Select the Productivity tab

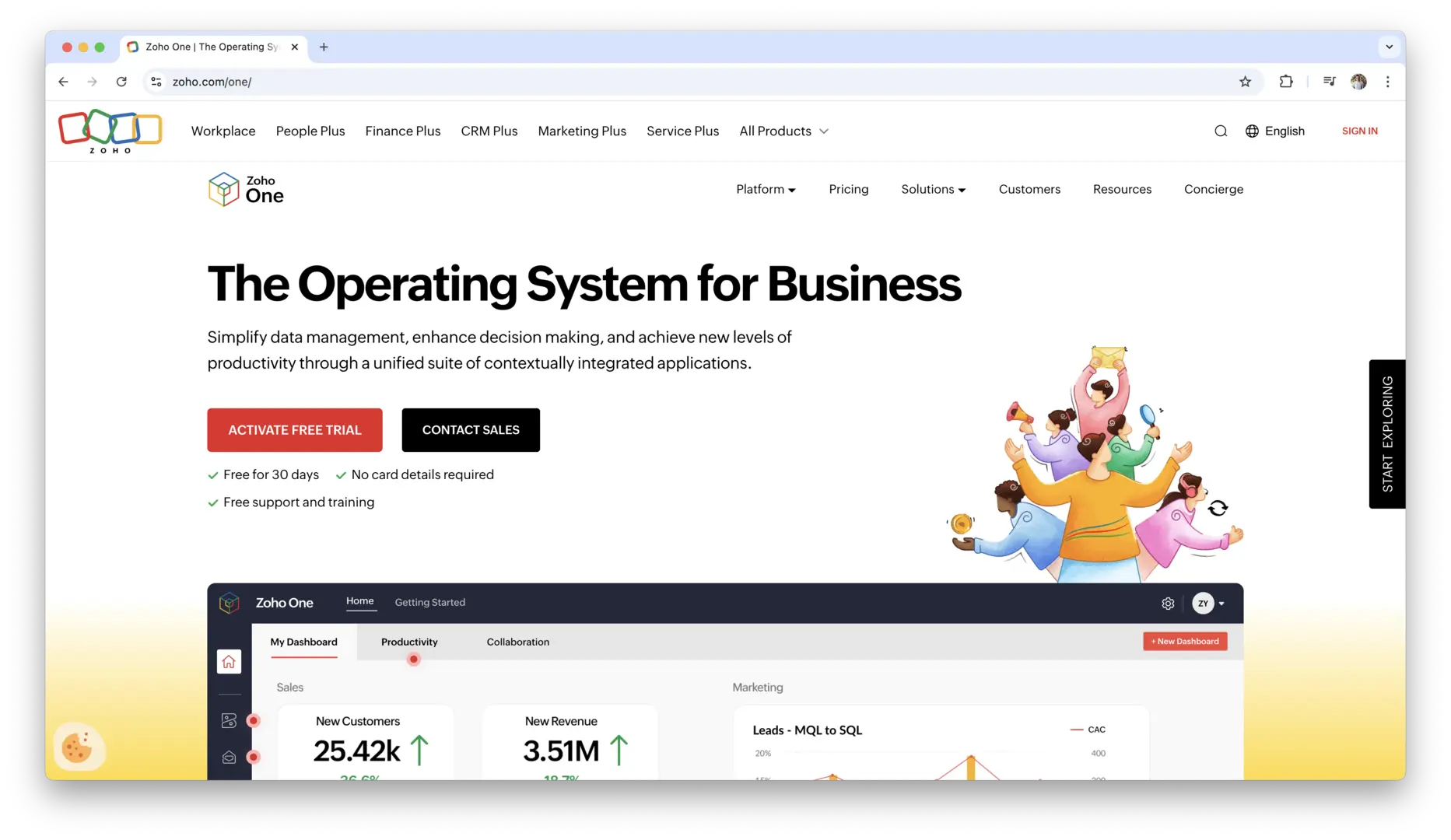click(x=409, y=642)
